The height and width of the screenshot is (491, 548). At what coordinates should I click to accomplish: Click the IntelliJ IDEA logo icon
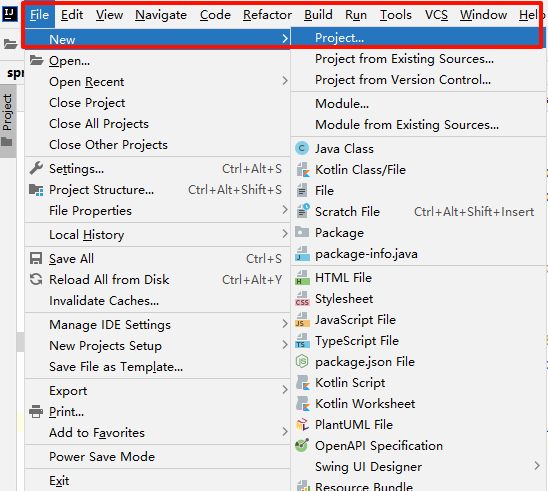click(x=9, y=14)
